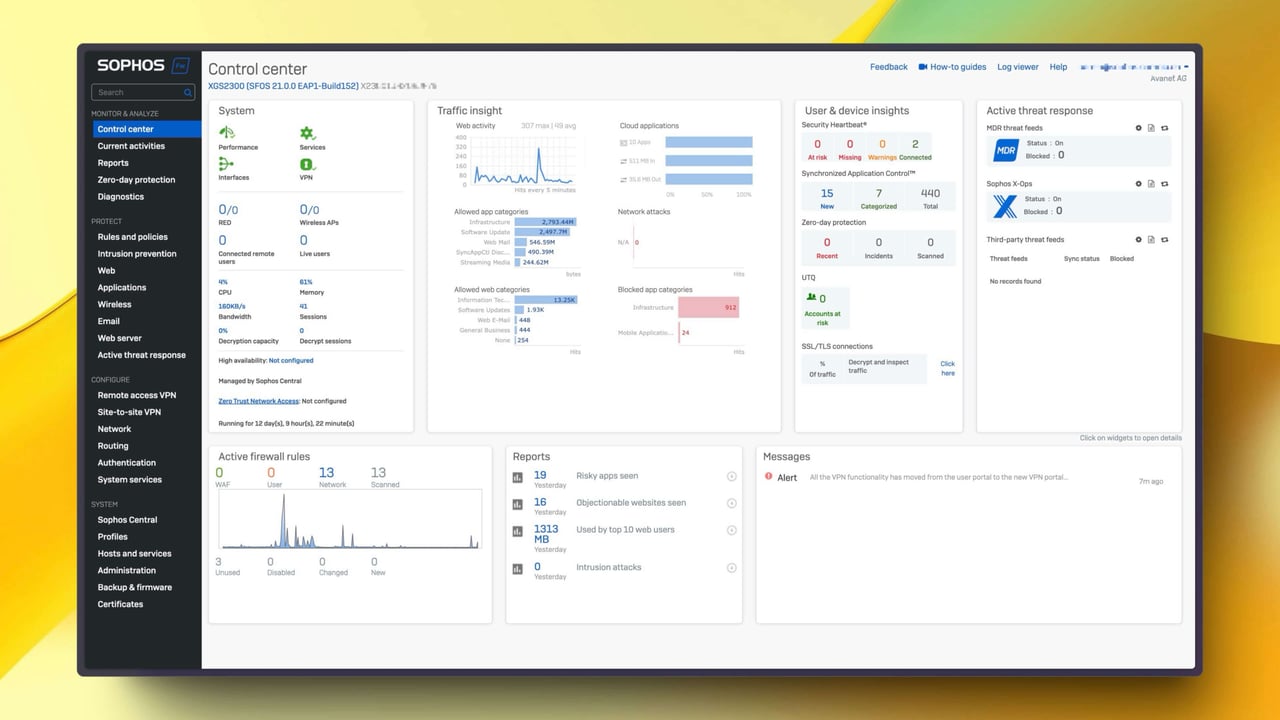Image resolution: width=1280 pixels, height=720 pixels.
Task: Click the arrow icon beside Used by top 10 web users
Action: [731, 531]
